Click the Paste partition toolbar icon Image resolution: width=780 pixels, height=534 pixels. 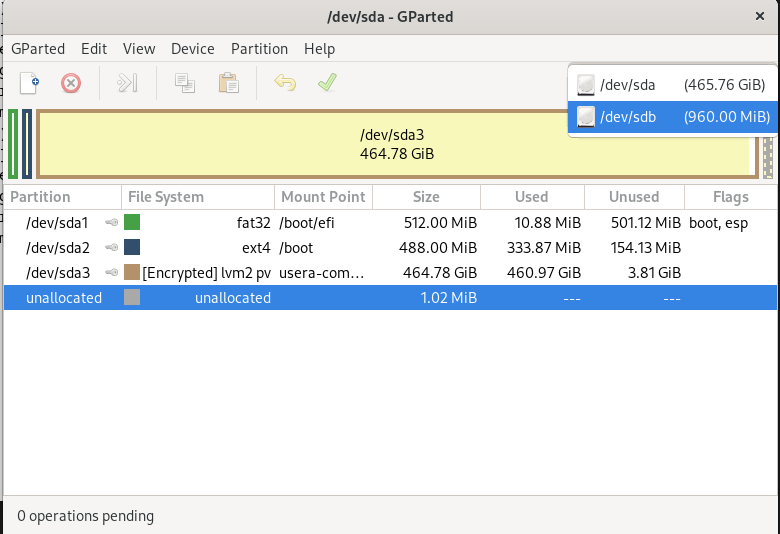click(x=228, y=83)
